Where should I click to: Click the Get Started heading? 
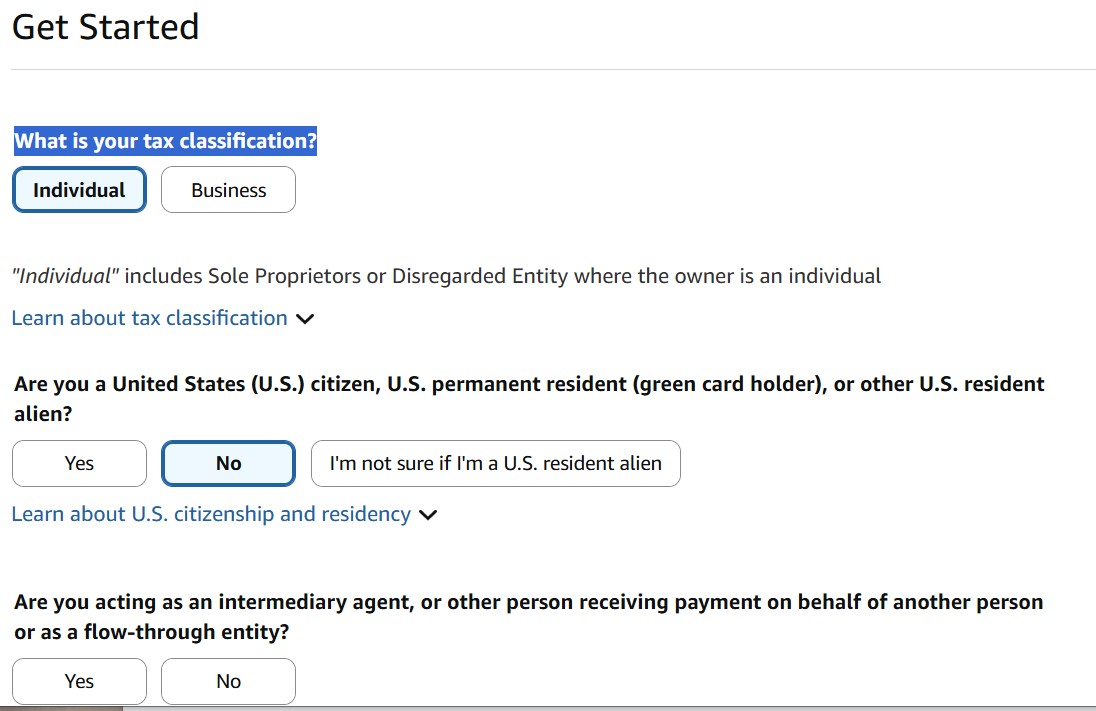[x=105, y=27]
